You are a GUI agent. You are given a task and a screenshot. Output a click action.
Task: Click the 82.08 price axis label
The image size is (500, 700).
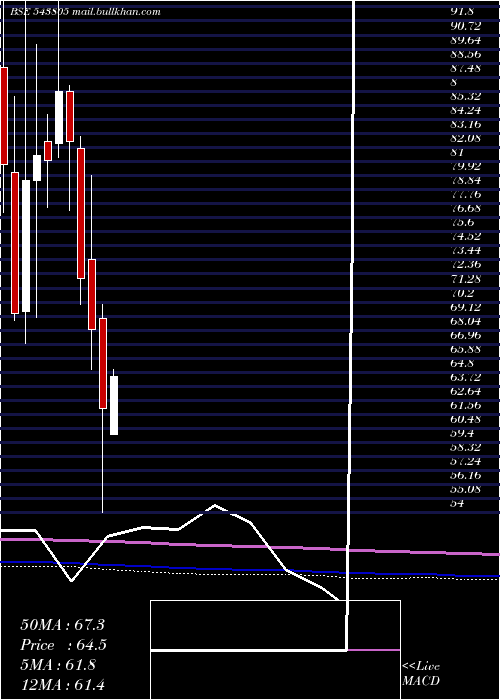[465, 138]
